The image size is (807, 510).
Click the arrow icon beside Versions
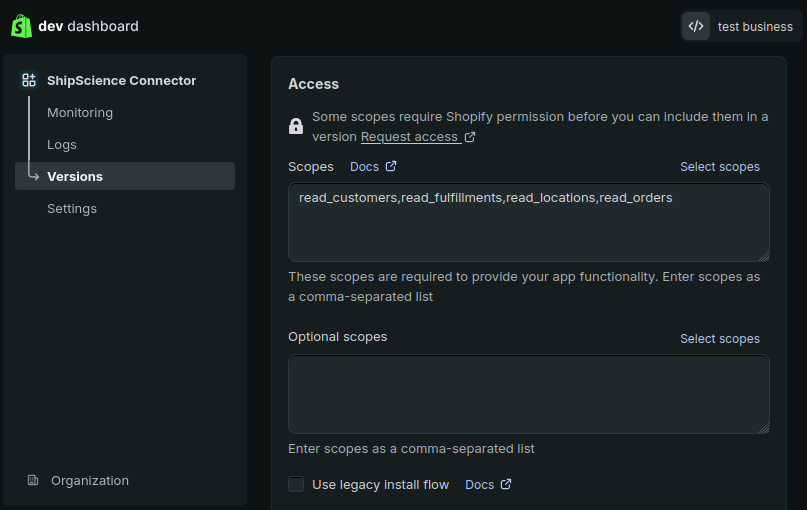[x=33, y=176]
